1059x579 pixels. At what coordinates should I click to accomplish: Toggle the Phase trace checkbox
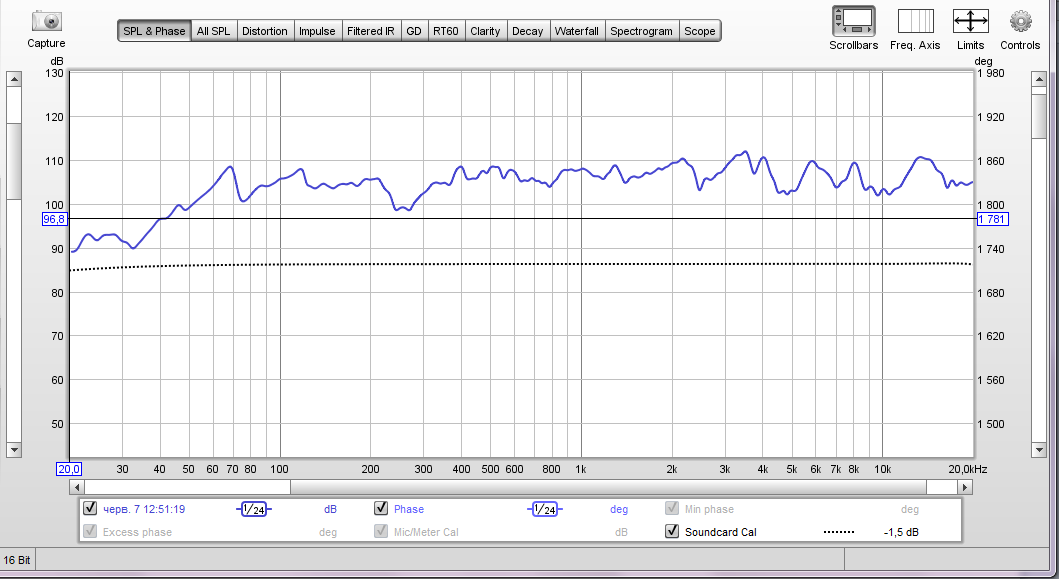(381, 509)
